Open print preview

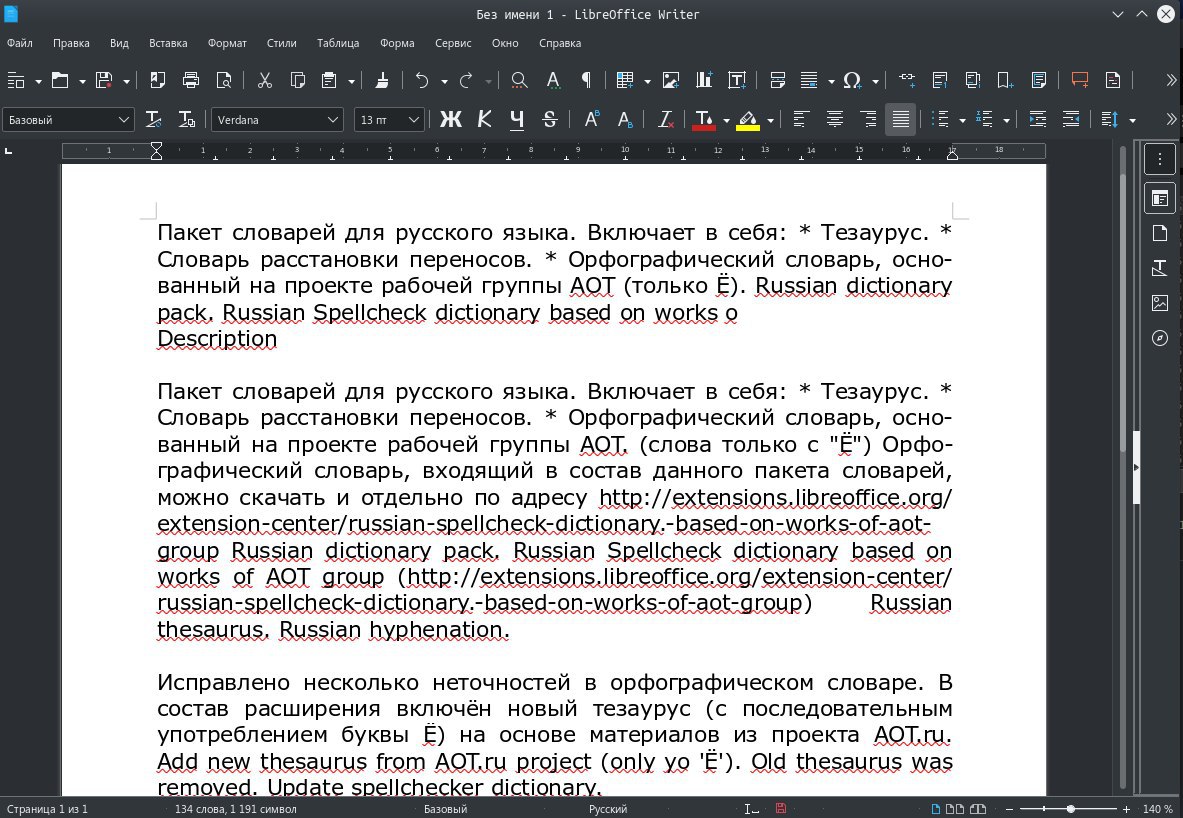tap(224, 80)
